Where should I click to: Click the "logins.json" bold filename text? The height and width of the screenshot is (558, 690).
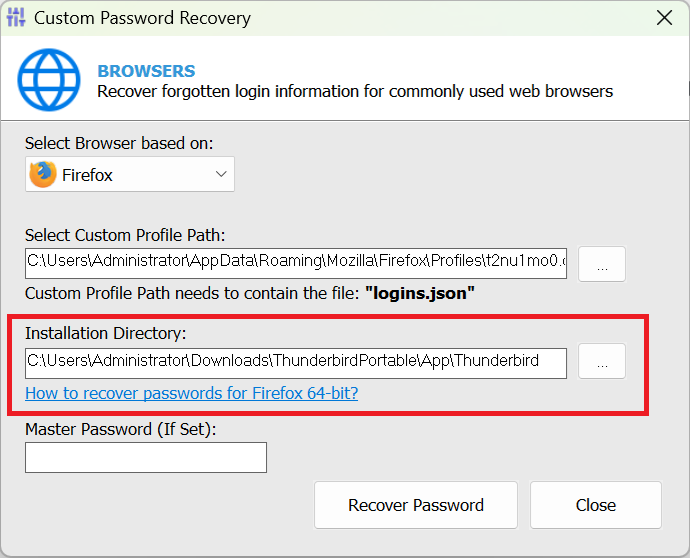420,293
